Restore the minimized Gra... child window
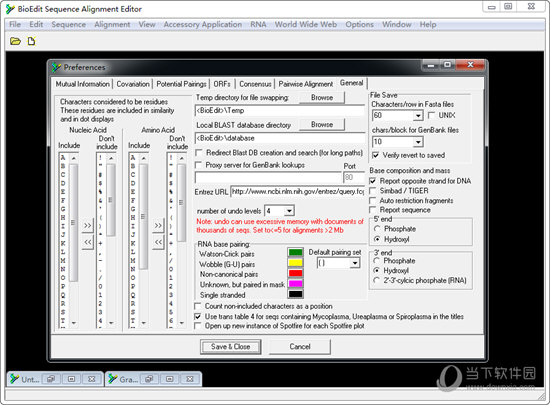The height and width of the screenshot is (405, 550). tap(149, 379)
